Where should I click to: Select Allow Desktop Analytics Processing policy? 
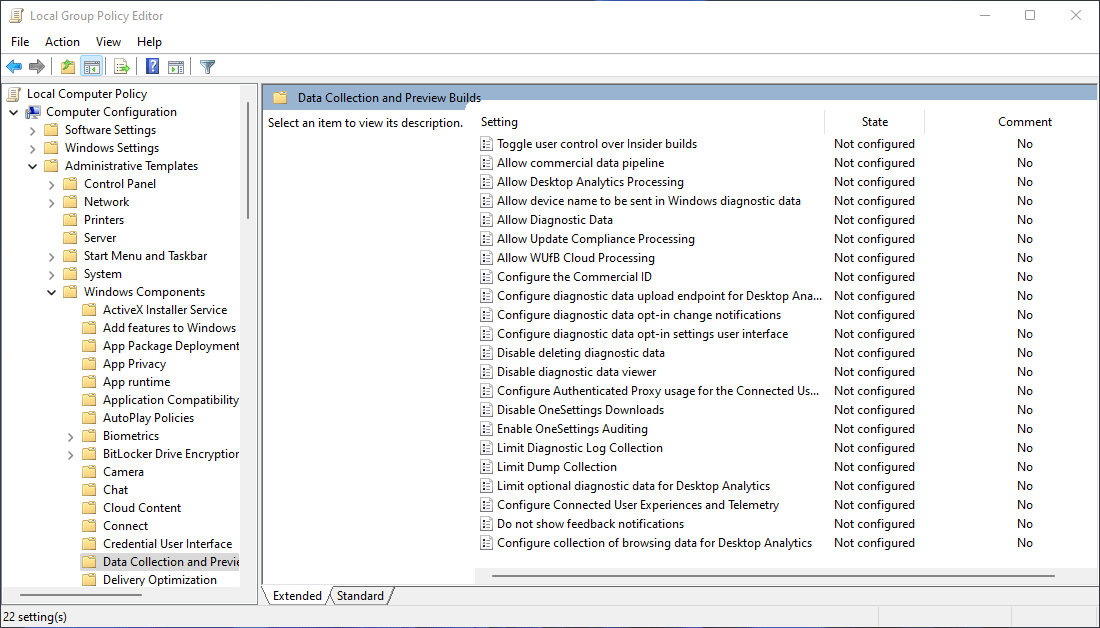click(590, 182)
